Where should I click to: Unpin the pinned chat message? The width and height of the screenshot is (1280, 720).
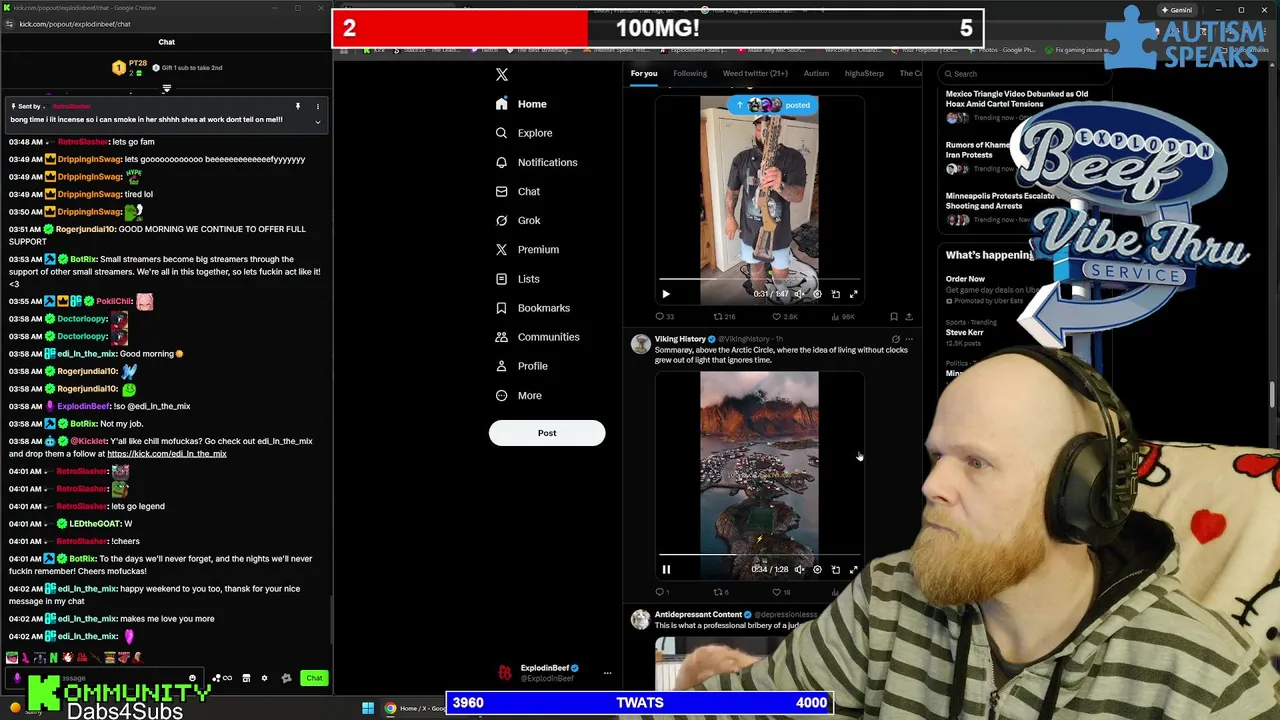297,106
